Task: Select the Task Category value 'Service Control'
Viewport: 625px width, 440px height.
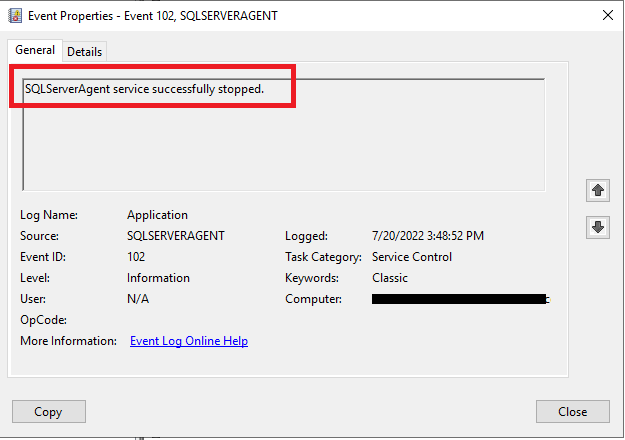Action: (412, 257)
